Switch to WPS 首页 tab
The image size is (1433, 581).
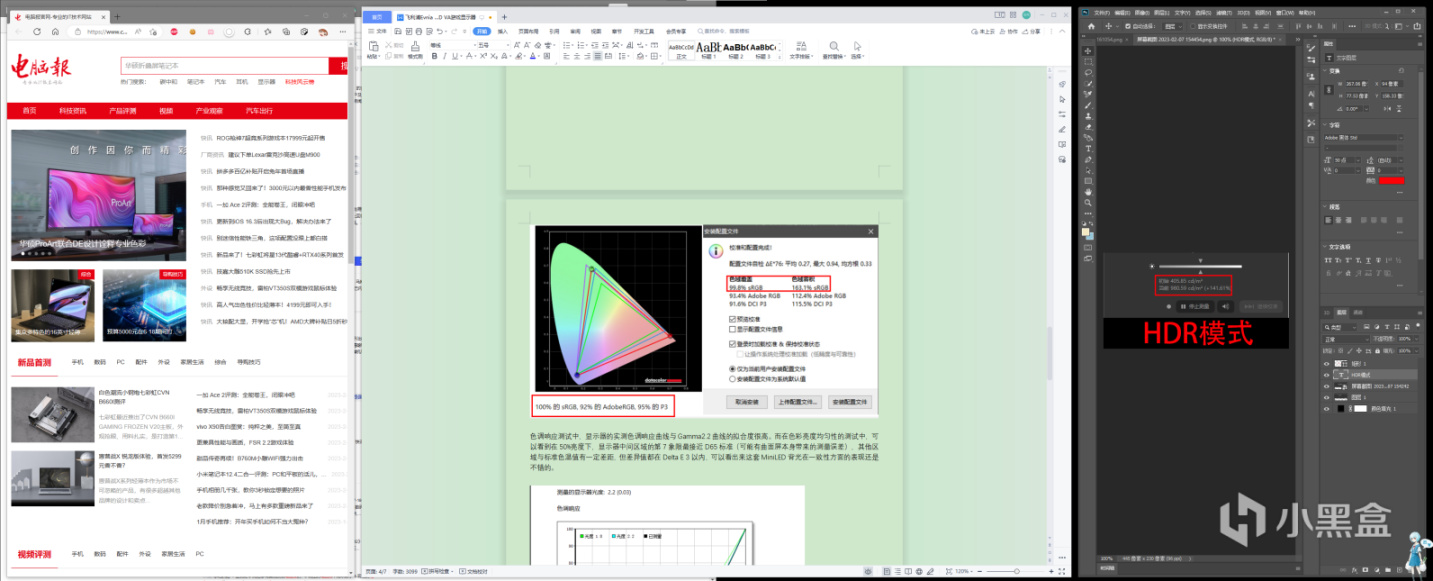coord(377,17)
